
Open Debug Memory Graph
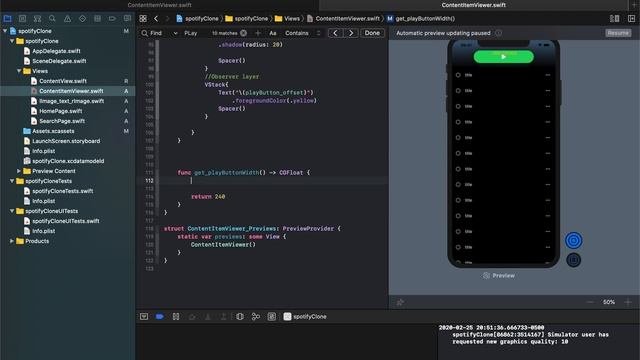(x=256, y=316)
